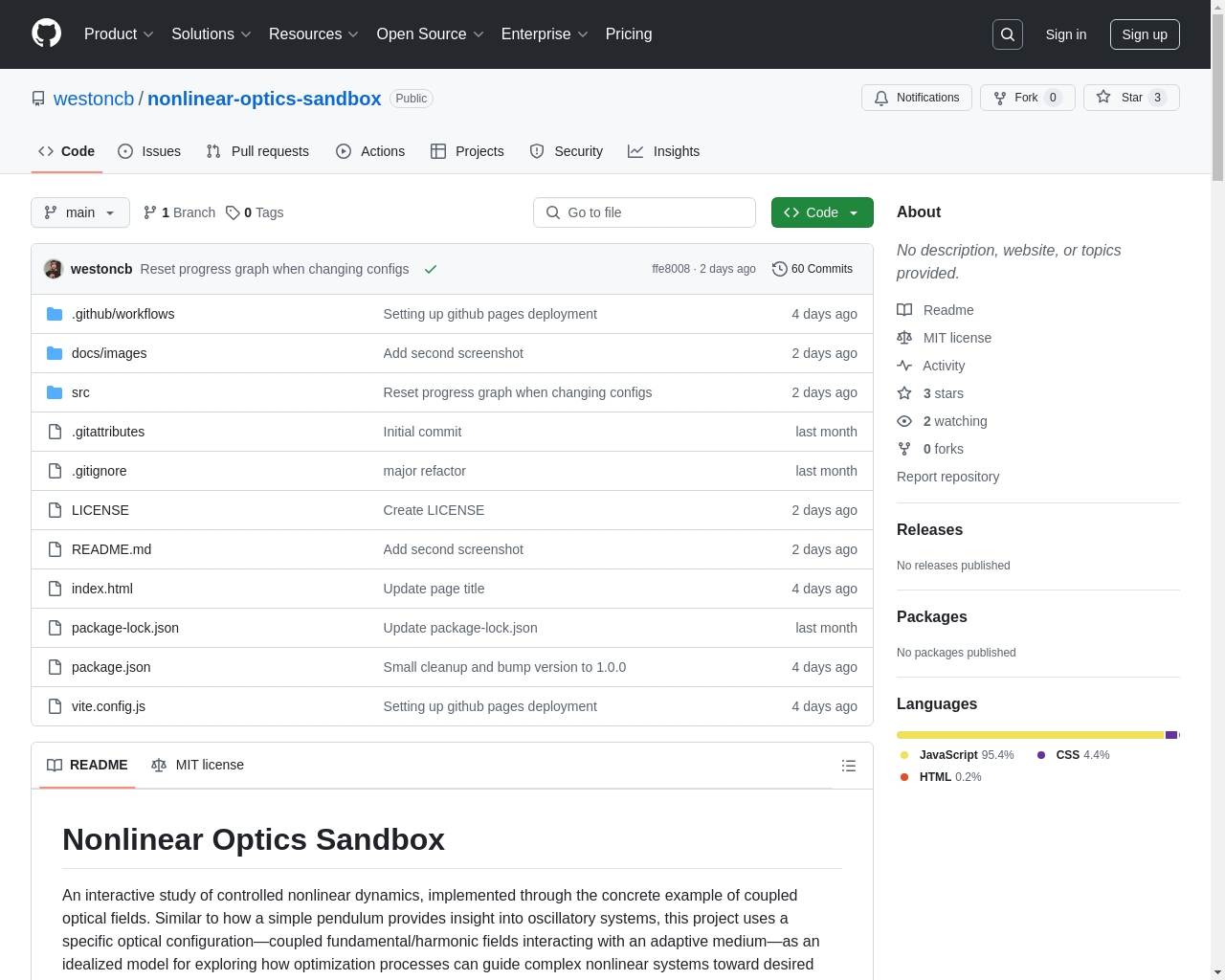Viewport: 1225px width, 980px height.
Task: Click the JavaScript 95.4% language entry
Action: coord(957,755)
